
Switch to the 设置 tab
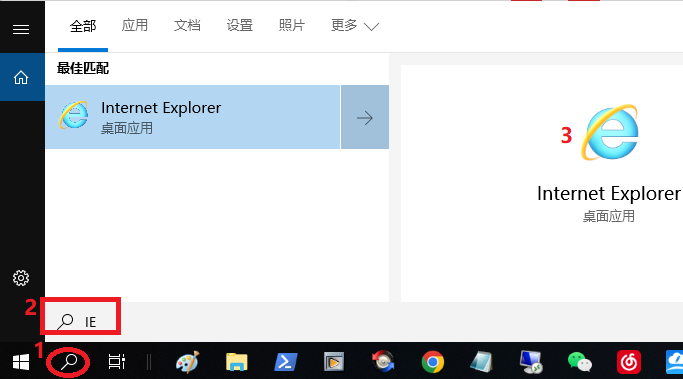(240, 25)
